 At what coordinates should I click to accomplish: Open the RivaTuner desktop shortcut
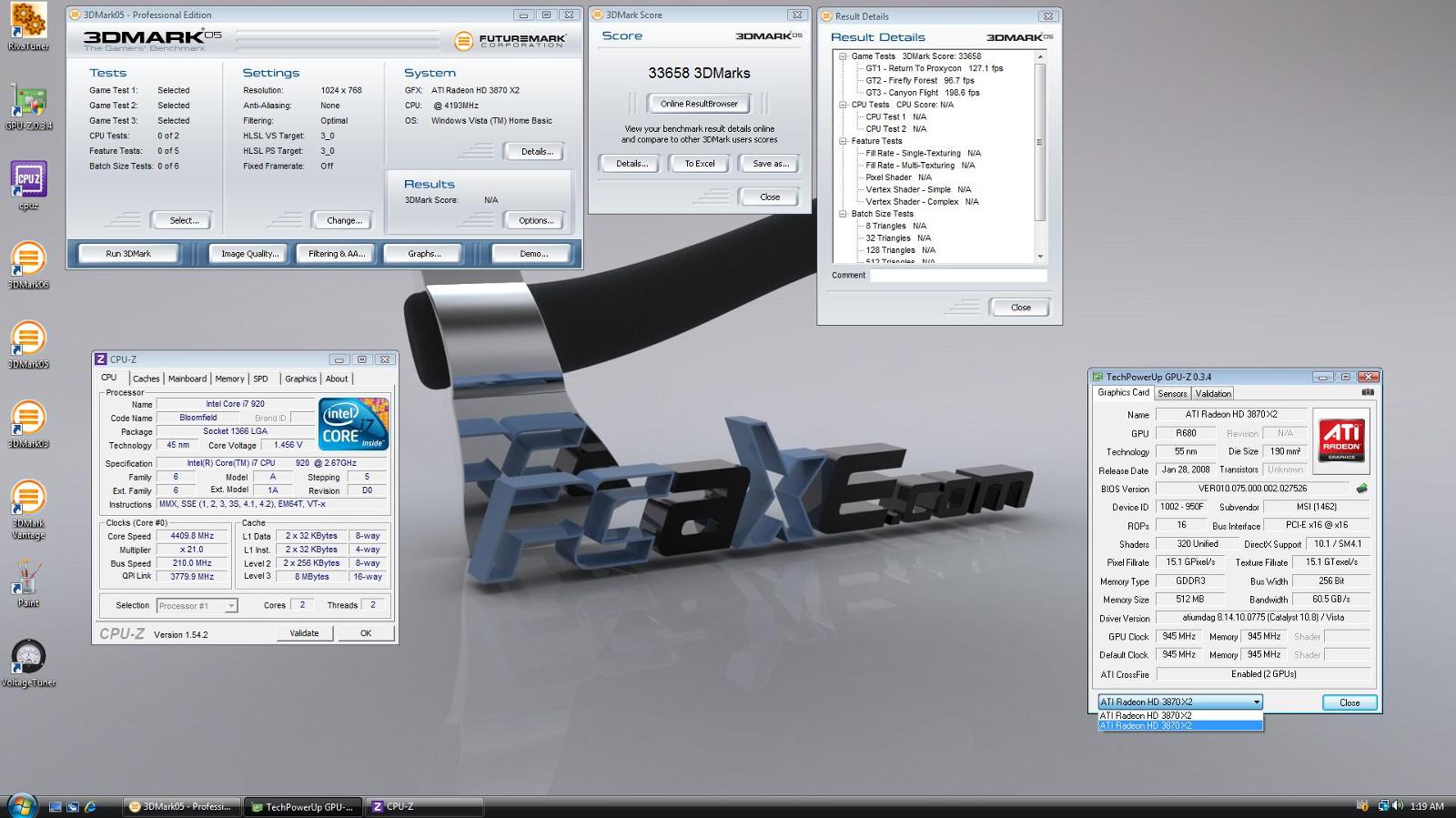[27, 25]
